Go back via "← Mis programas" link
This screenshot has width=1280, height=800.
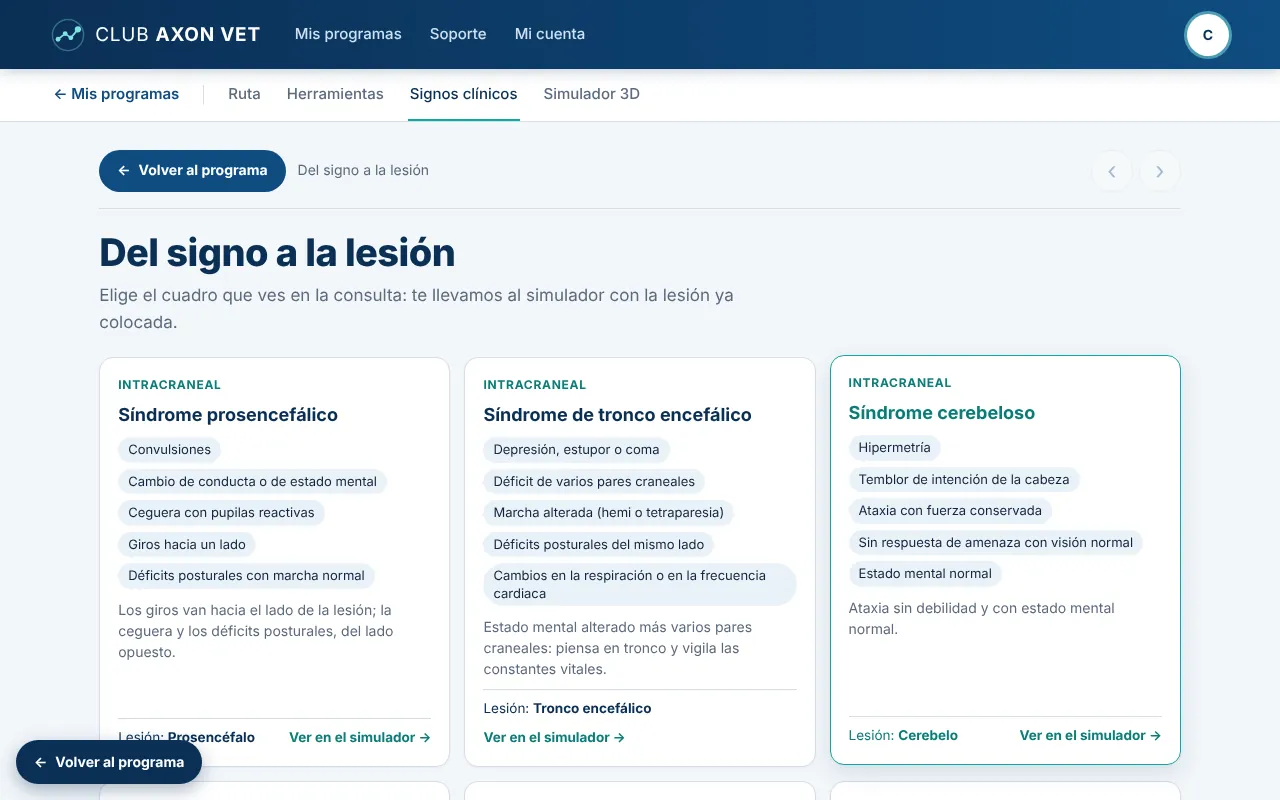pos(116,94)
